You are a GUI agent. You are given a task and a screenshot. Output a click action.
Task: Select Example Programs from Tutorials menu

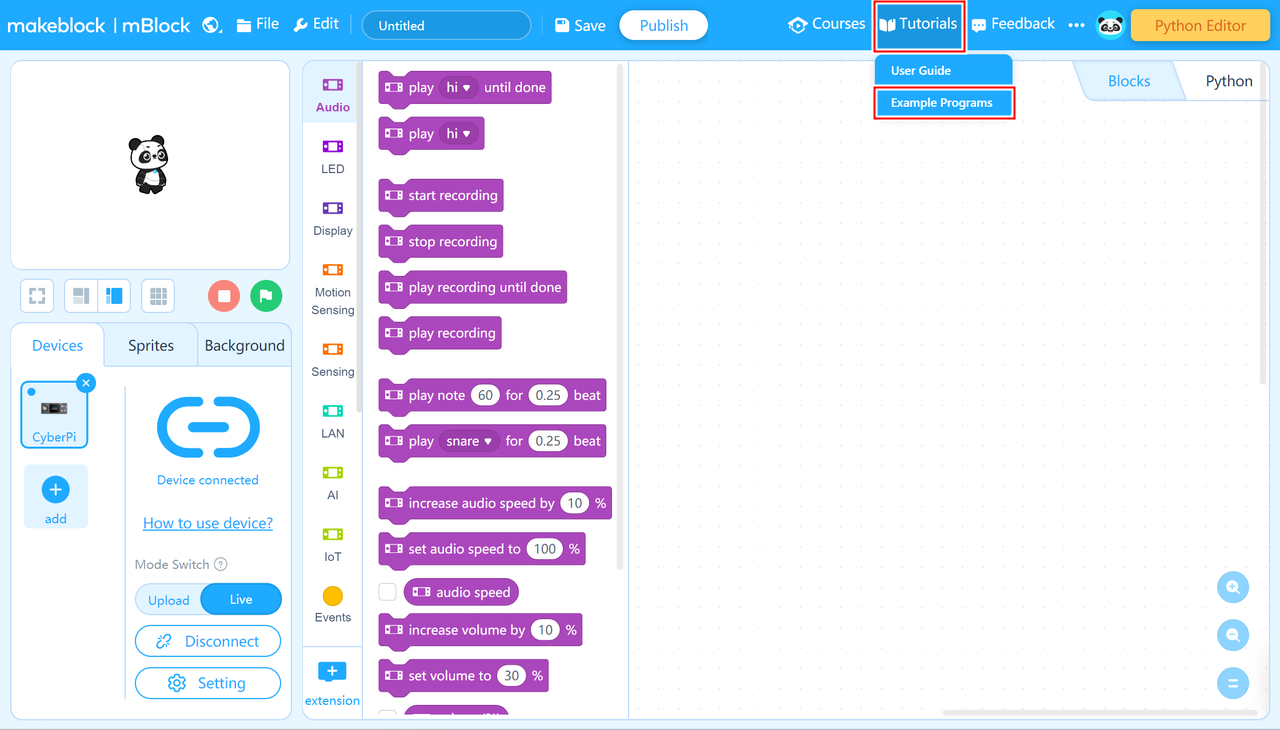pyautogui.click(x=945, y=103)
